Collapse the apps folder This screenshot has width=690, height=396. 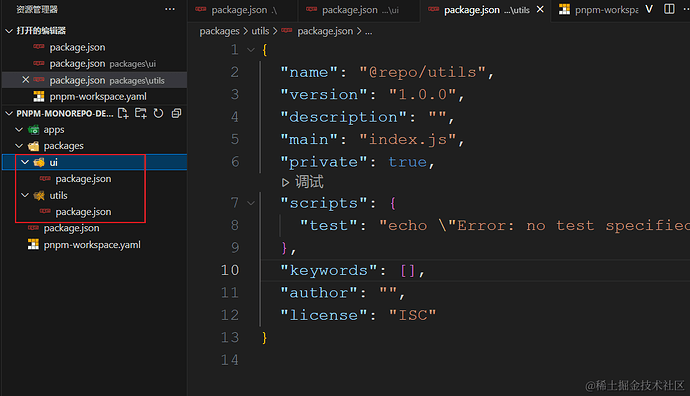pos(19,129)
